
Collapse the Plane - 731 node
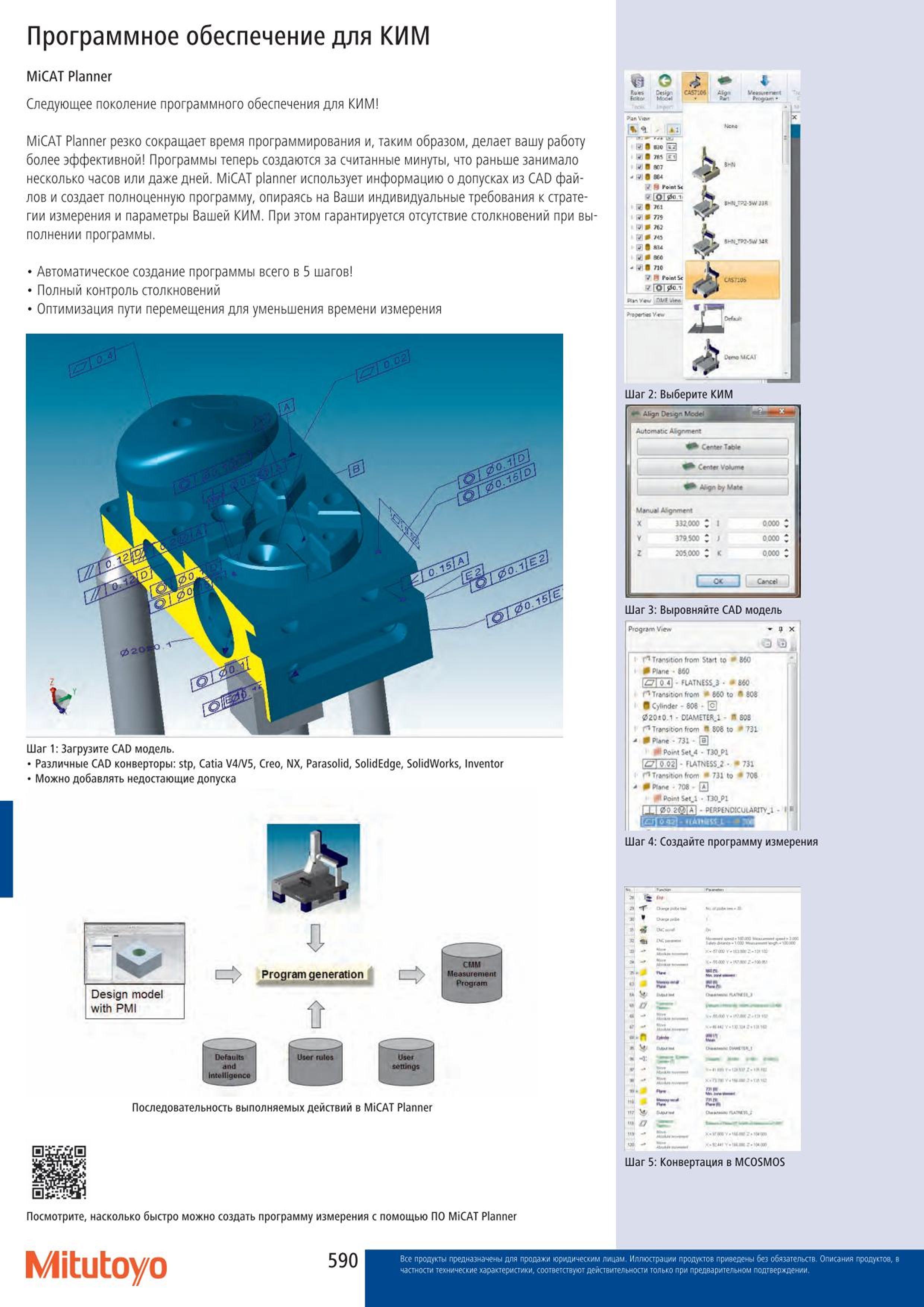(x=635, y=741)
